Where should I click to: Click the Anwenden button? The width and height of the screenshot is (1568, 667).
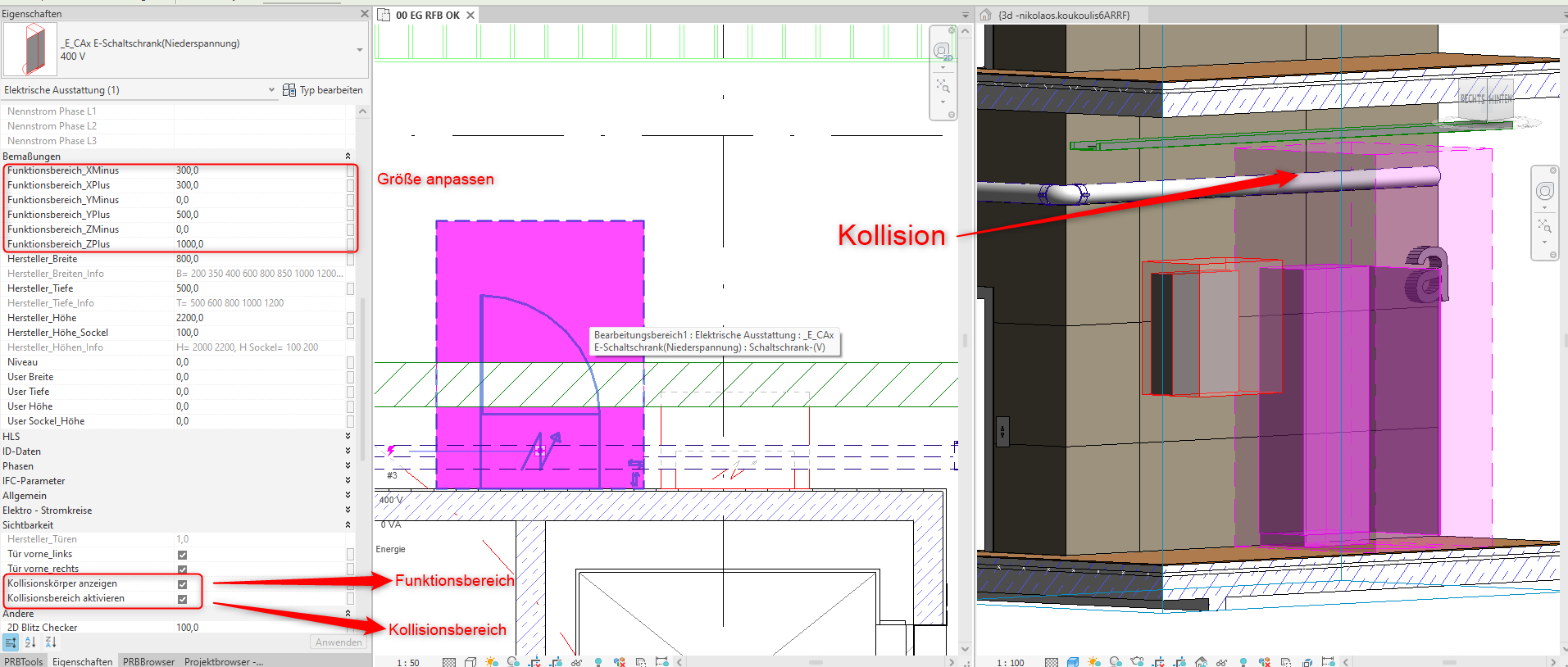point(338,642)
